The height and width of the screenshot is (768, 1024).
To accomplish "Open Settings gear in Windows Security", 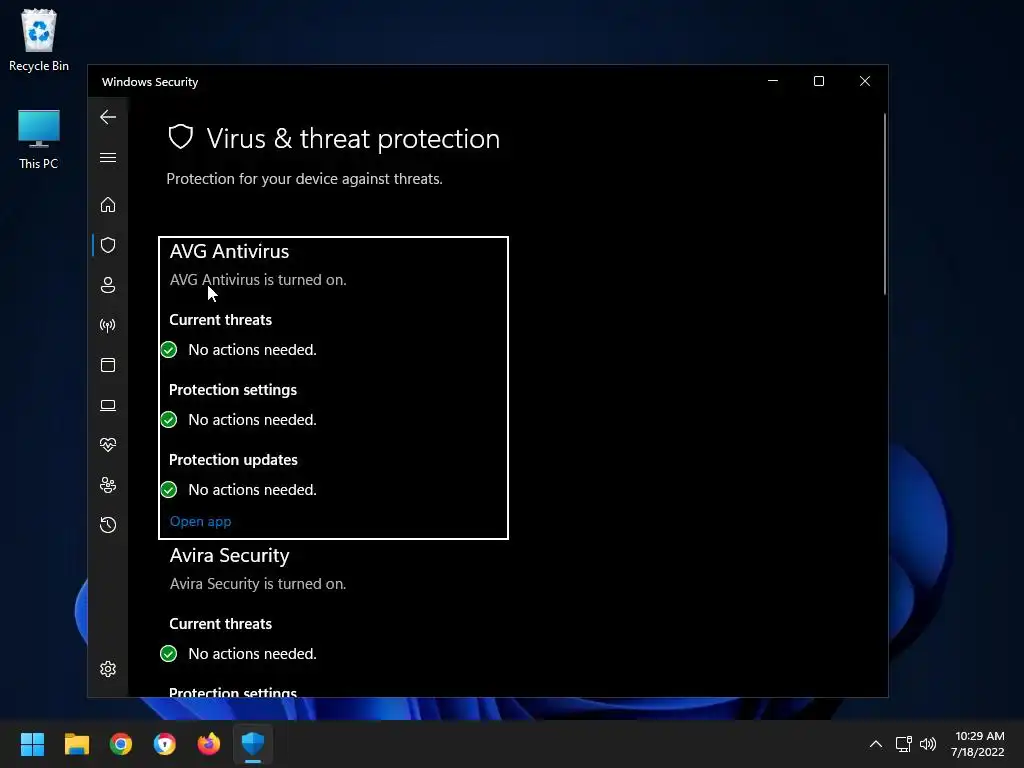I will point(108,669).
